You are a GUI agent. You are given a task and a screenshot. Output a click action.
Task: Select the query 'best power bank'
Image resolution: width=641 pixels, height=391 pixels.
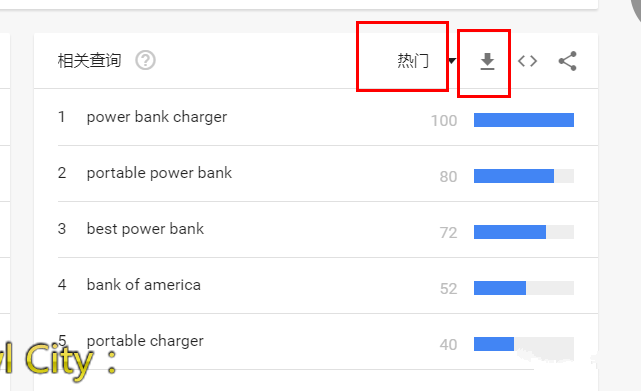[145, 229]
